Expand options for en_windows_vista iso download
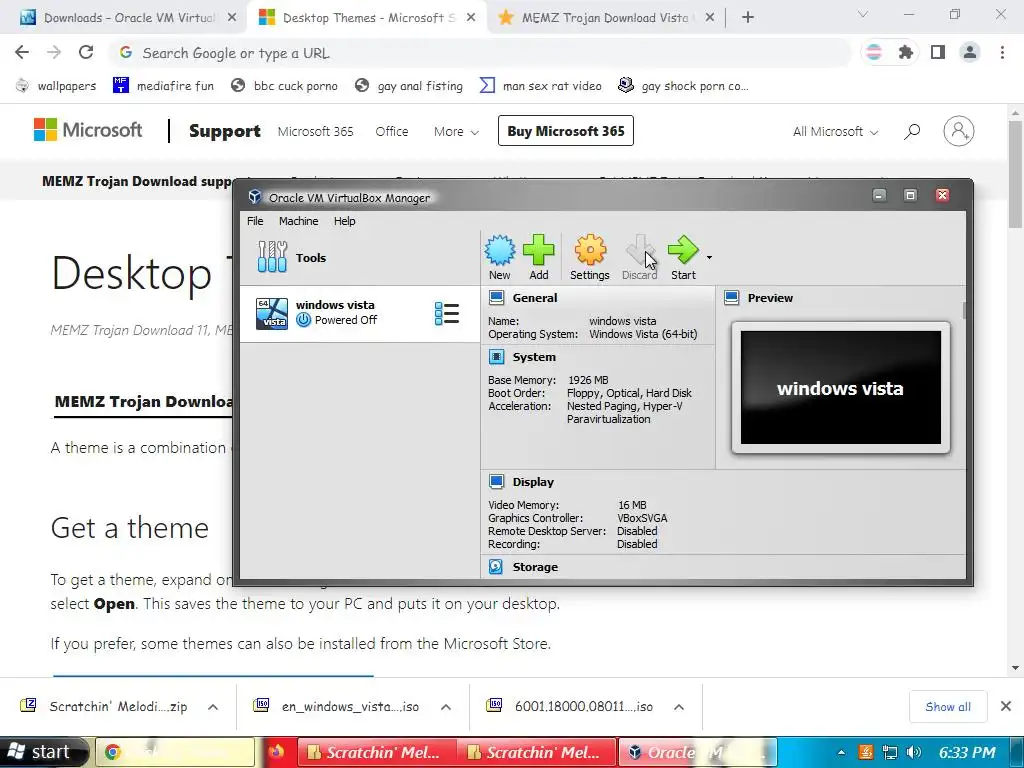The image size is (1024, 768). coord(446,707)
